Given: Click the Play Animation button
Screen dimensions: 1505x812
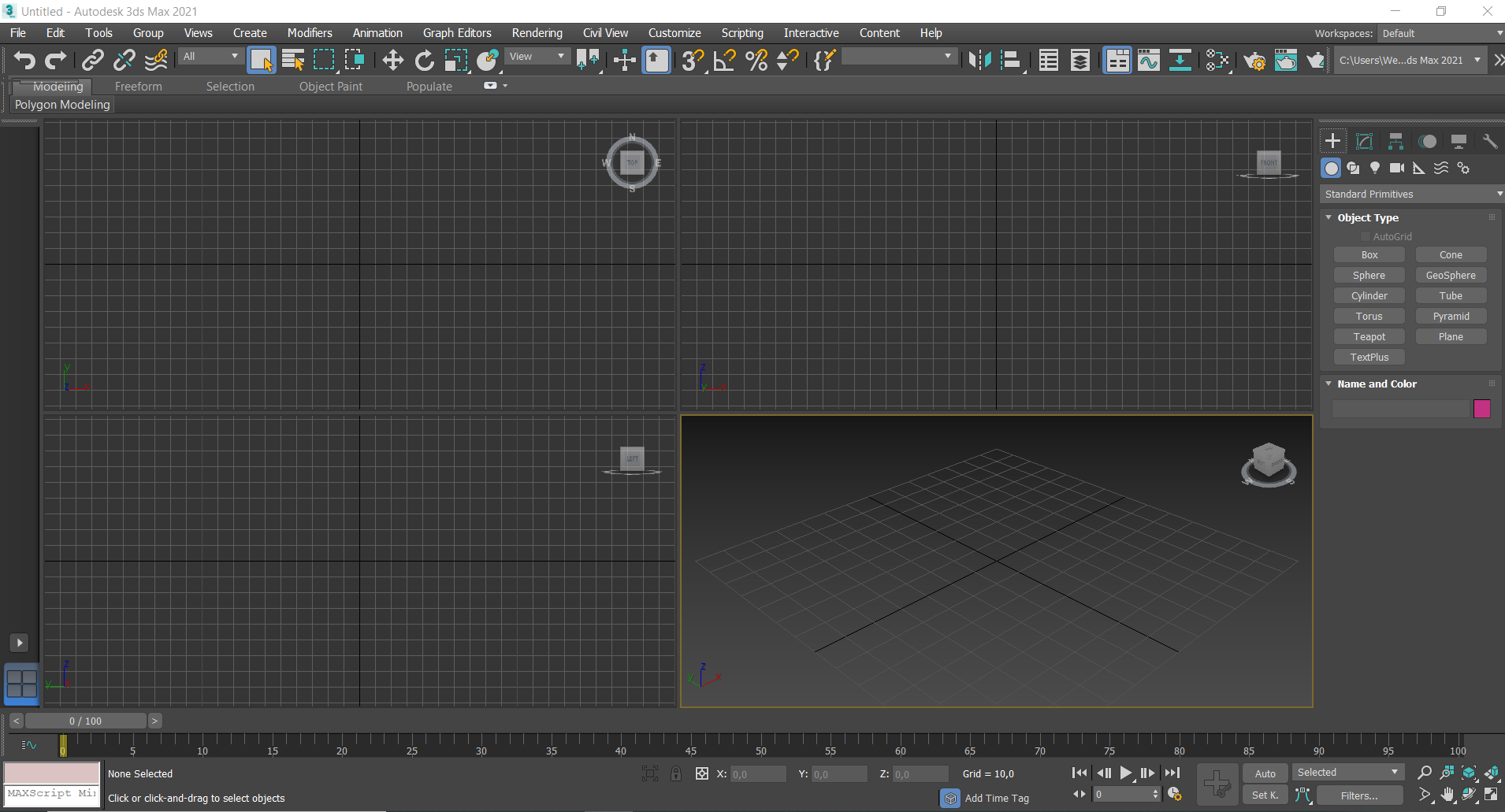Looking at the screenshot, I should (x=1125, y=773).
